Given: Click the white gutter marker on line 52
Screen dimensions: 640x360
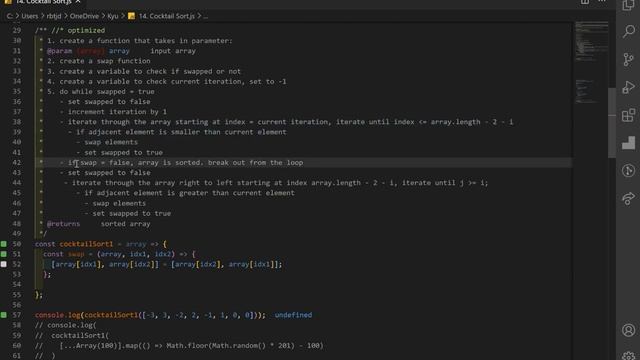Looking at the screenshot, I should 4,264.
